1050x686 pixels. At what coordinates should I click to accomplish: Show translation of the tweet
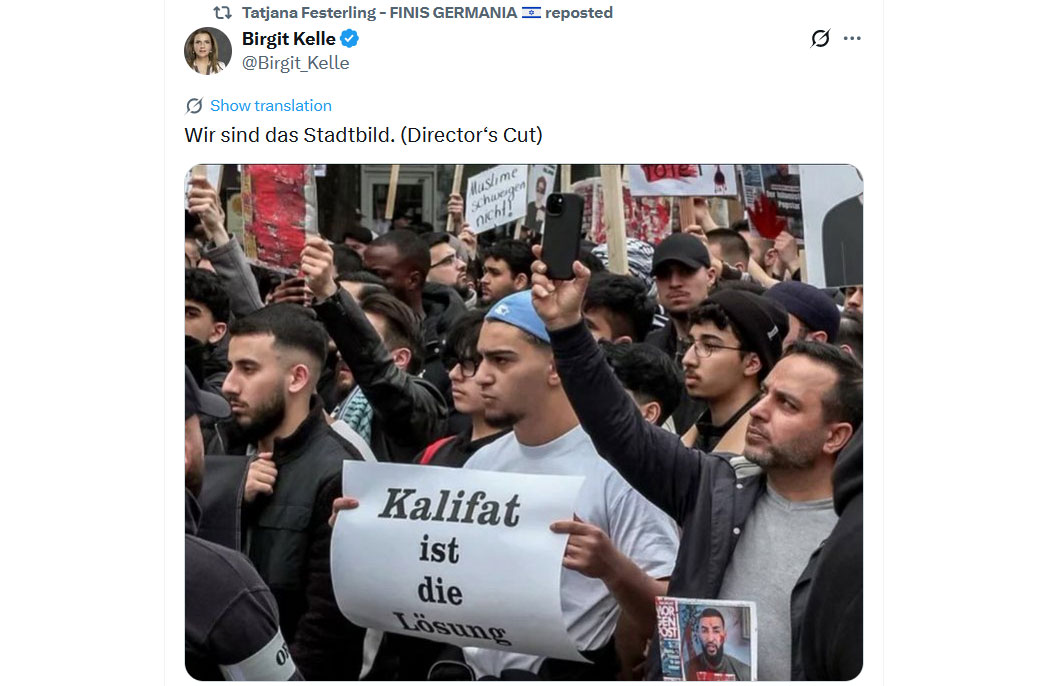pos(271,106)
